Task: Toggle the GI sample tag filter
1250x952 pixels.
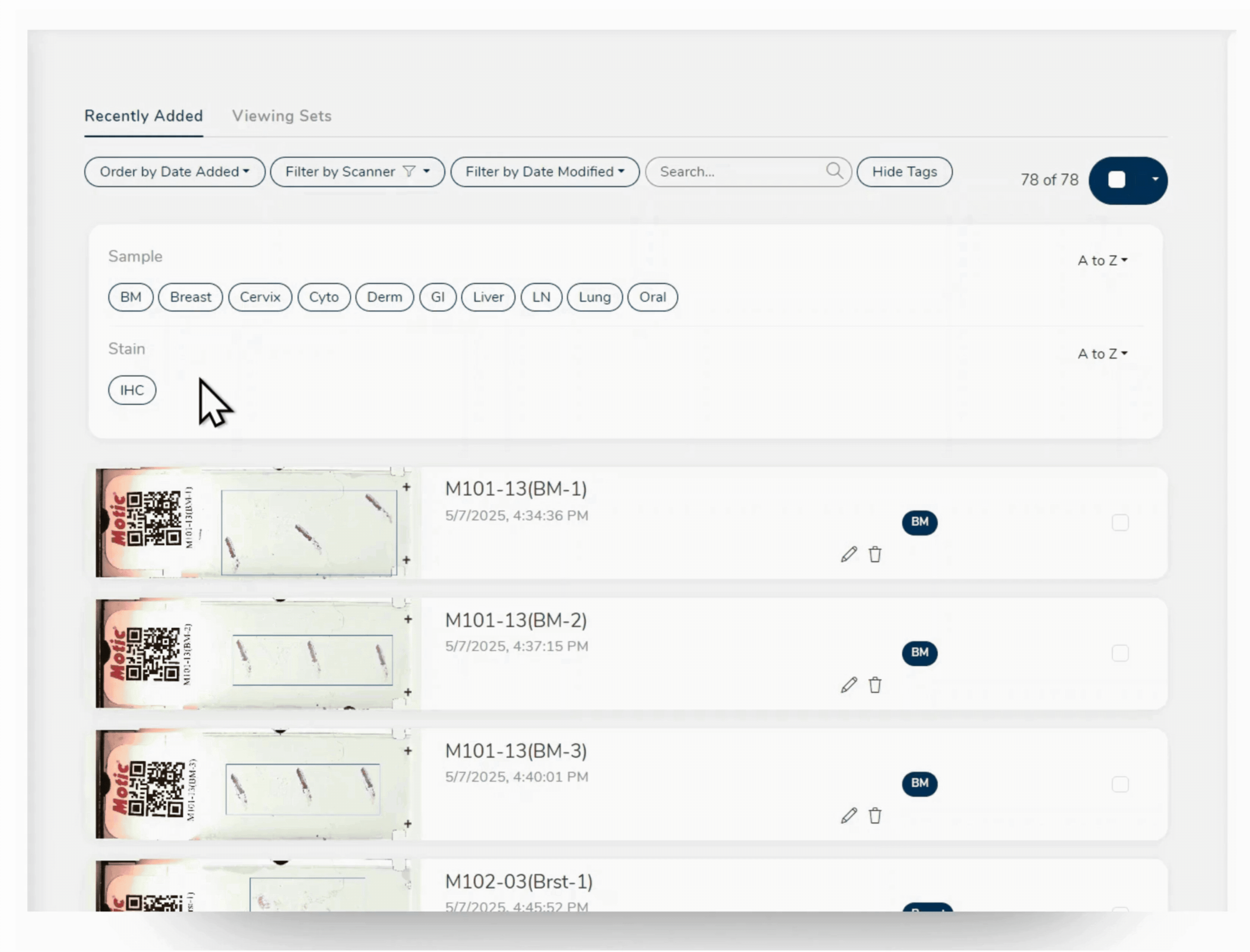Action: click(437, 297)
